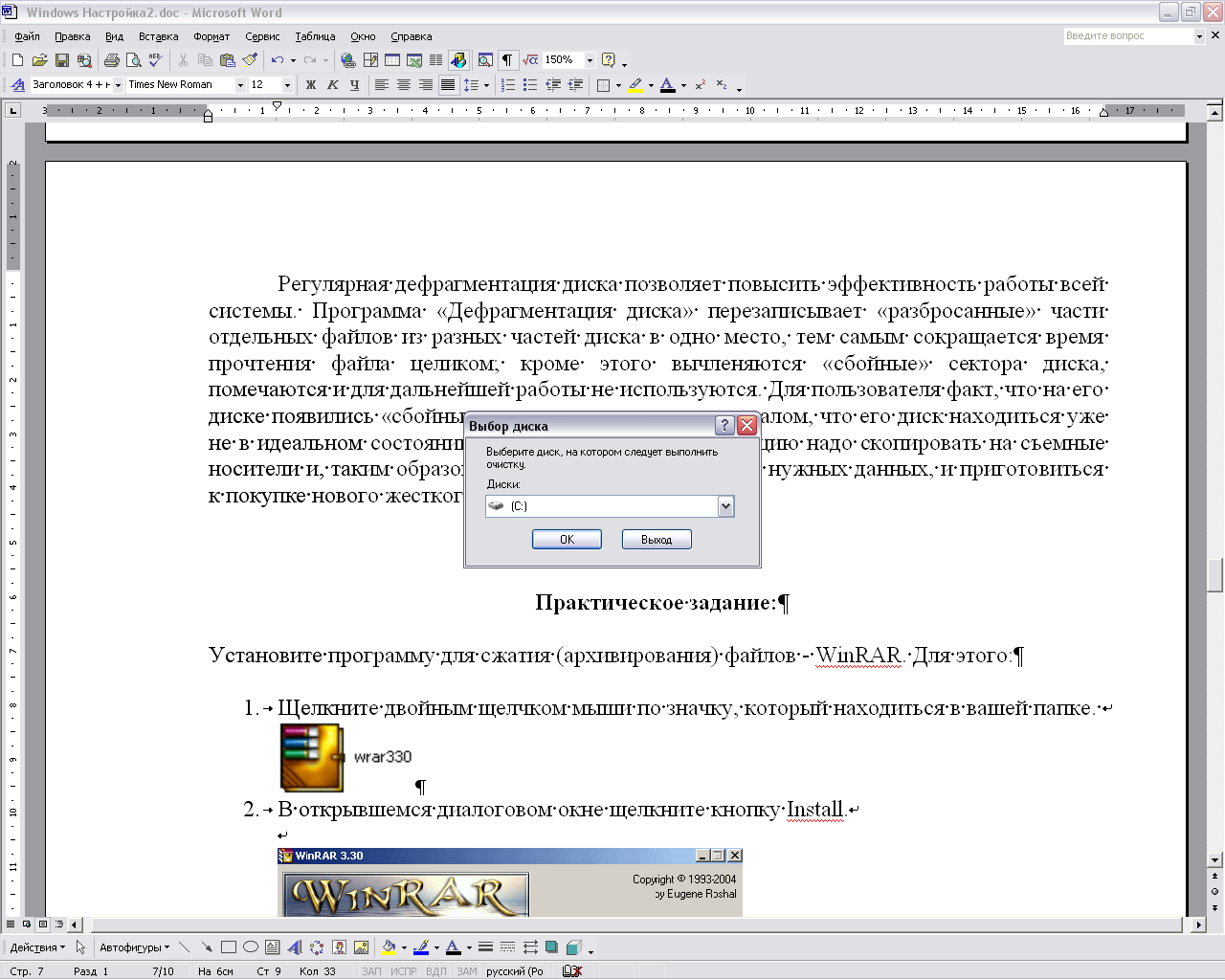This screenshot has width=1225, height=980.
Task: Open the Автофигуры dropdown menu
Action: (135, 947)
